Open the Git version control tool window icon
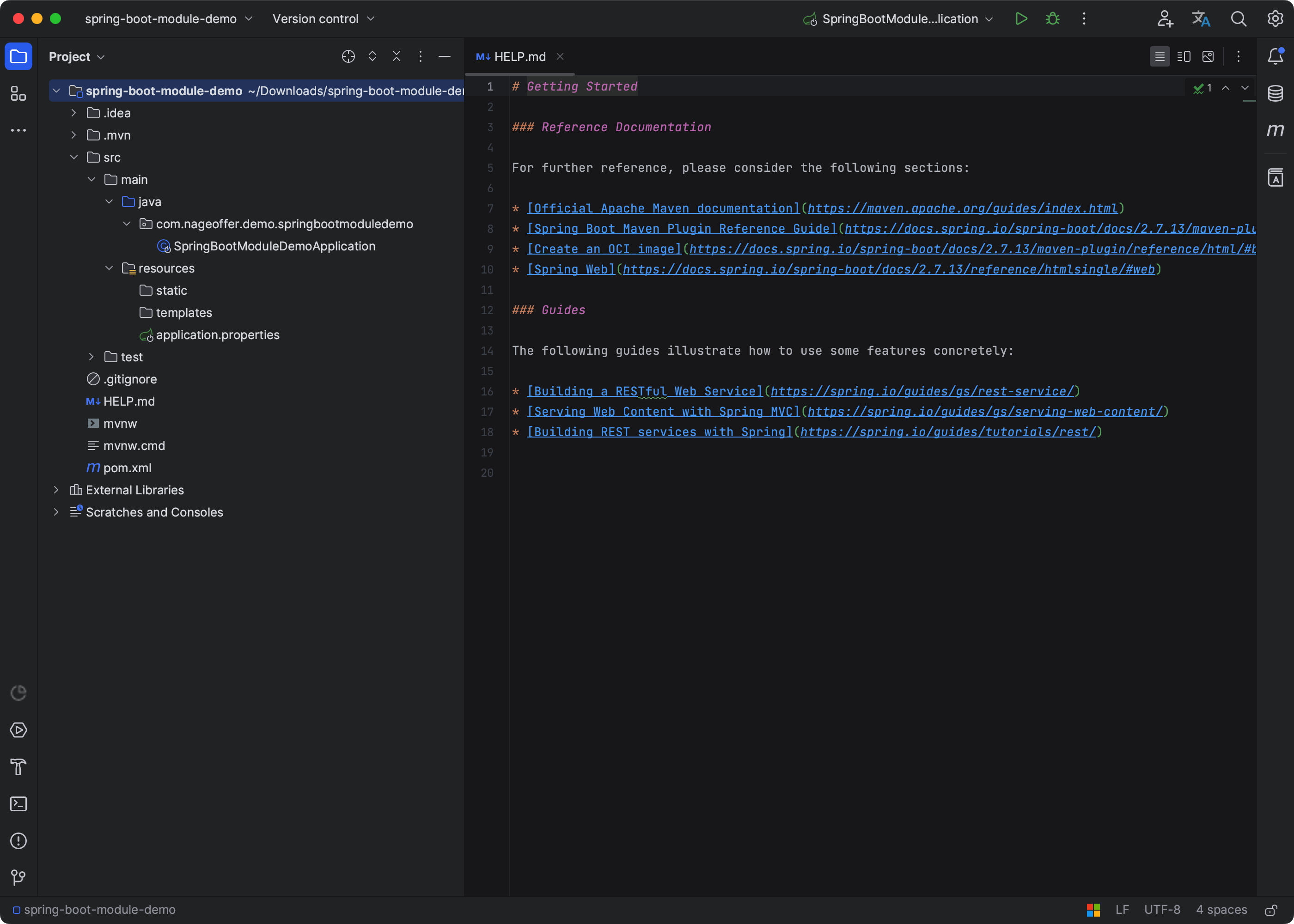The width and height of the screenshot is (1294, 924). 18,878
